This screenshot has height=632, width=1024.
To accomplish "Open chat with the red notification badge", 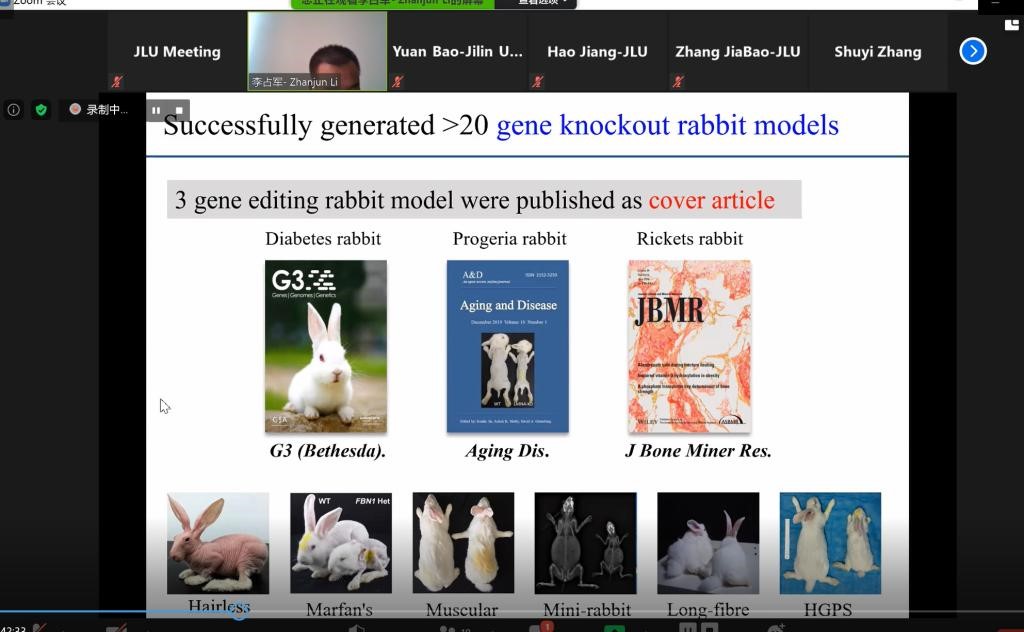I will (541, 628).
